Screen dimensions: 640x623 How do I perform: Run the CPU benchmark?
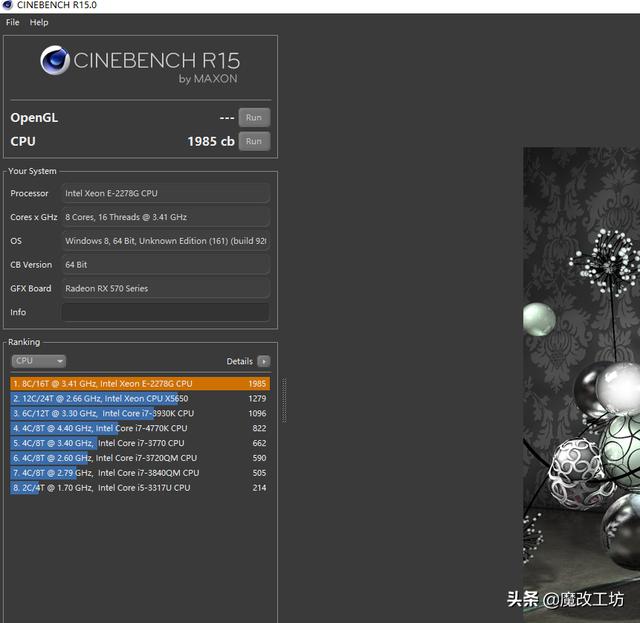(254, 141)
